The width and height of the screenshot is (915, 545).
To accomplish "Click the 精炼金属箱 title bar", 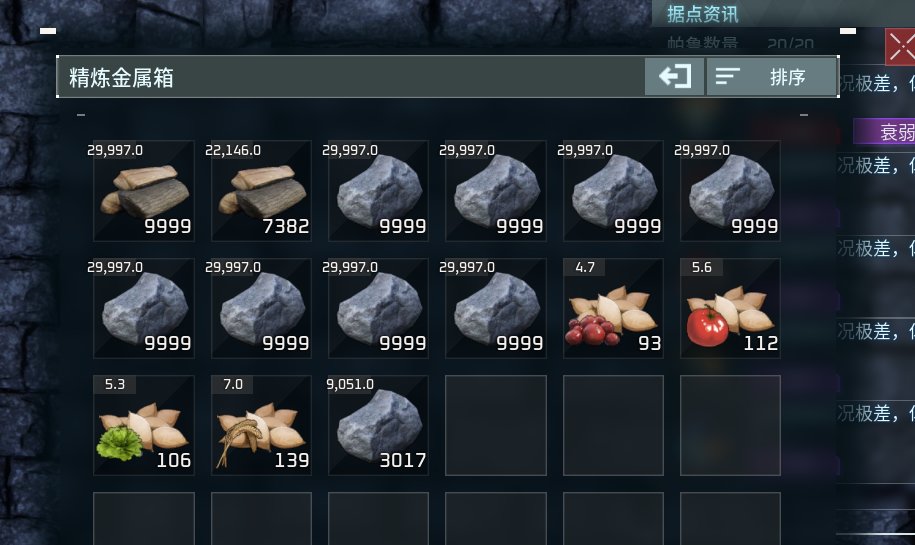I will click(350, 76).
